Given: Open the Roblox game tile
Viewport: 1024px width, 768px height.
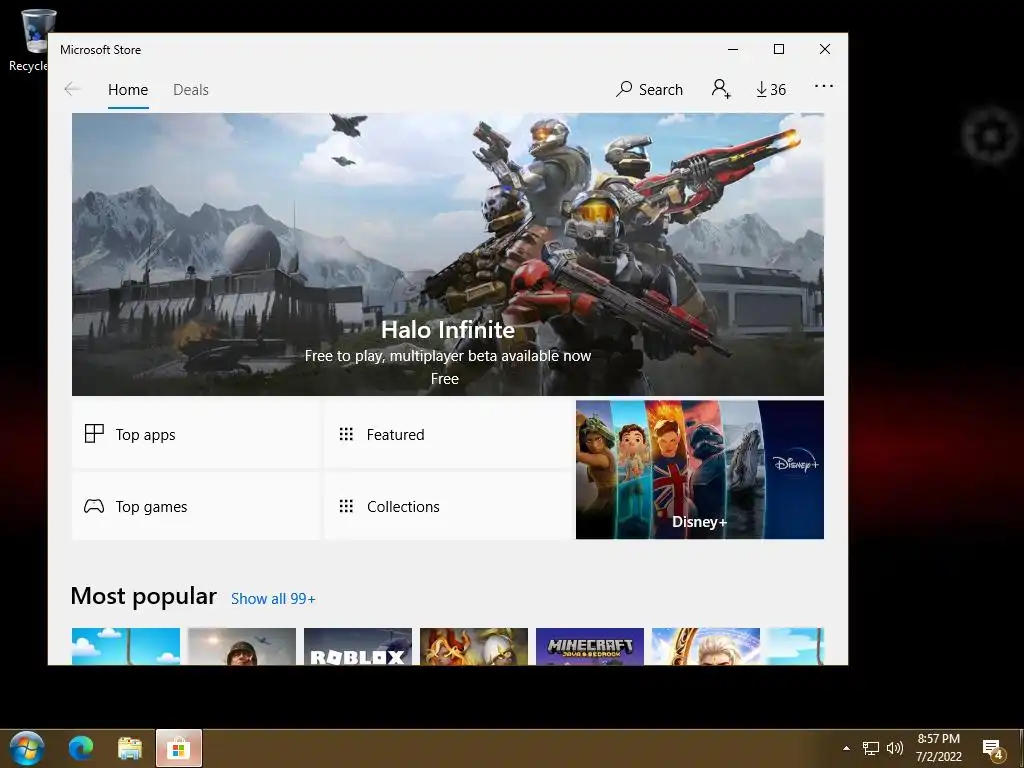Looking at the screenshot, I should tap(358, 647).
